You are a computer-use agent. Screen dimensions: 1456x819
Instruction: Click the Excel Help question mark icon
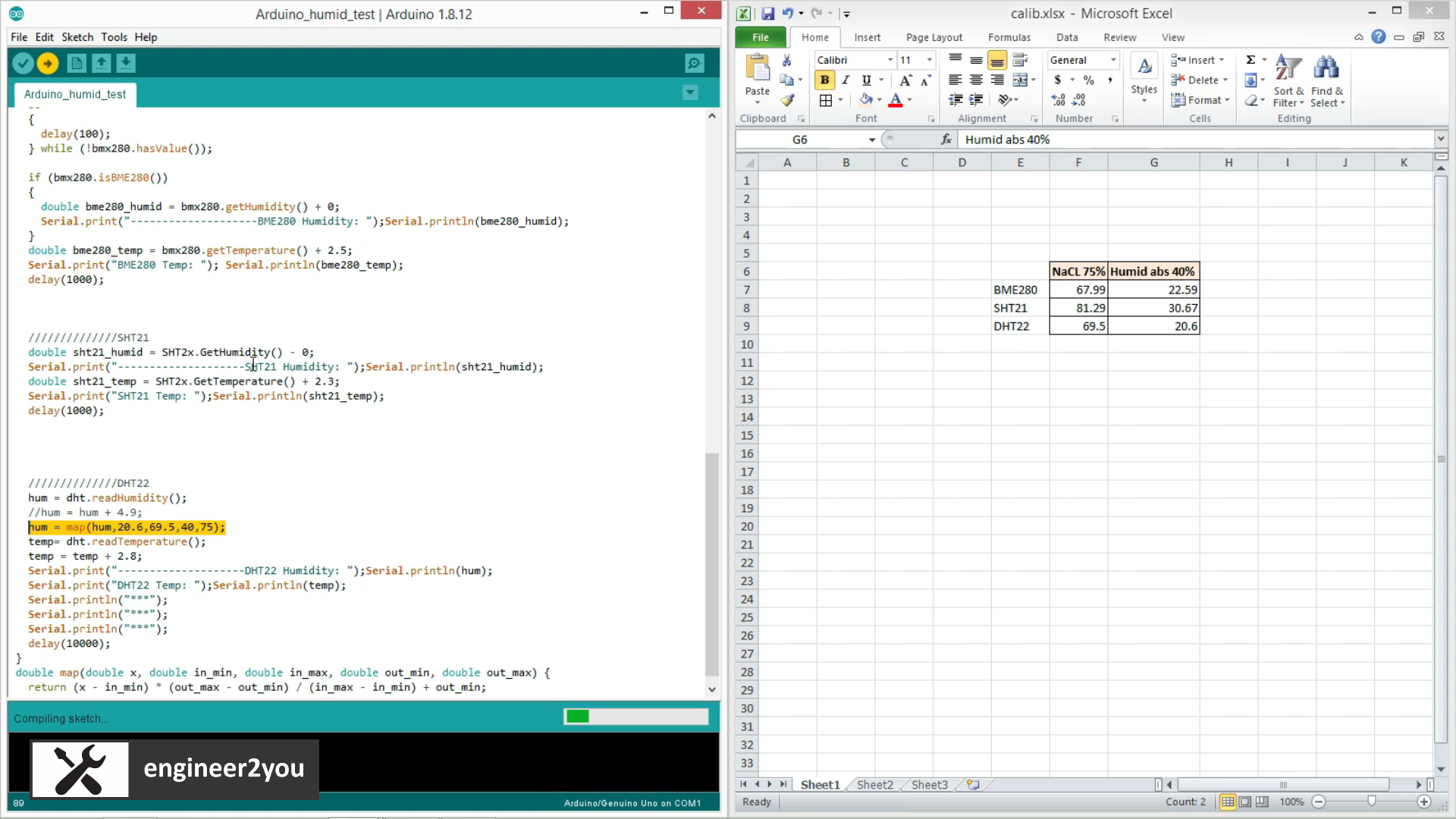pyautogui.click(x=1379, y=36)
